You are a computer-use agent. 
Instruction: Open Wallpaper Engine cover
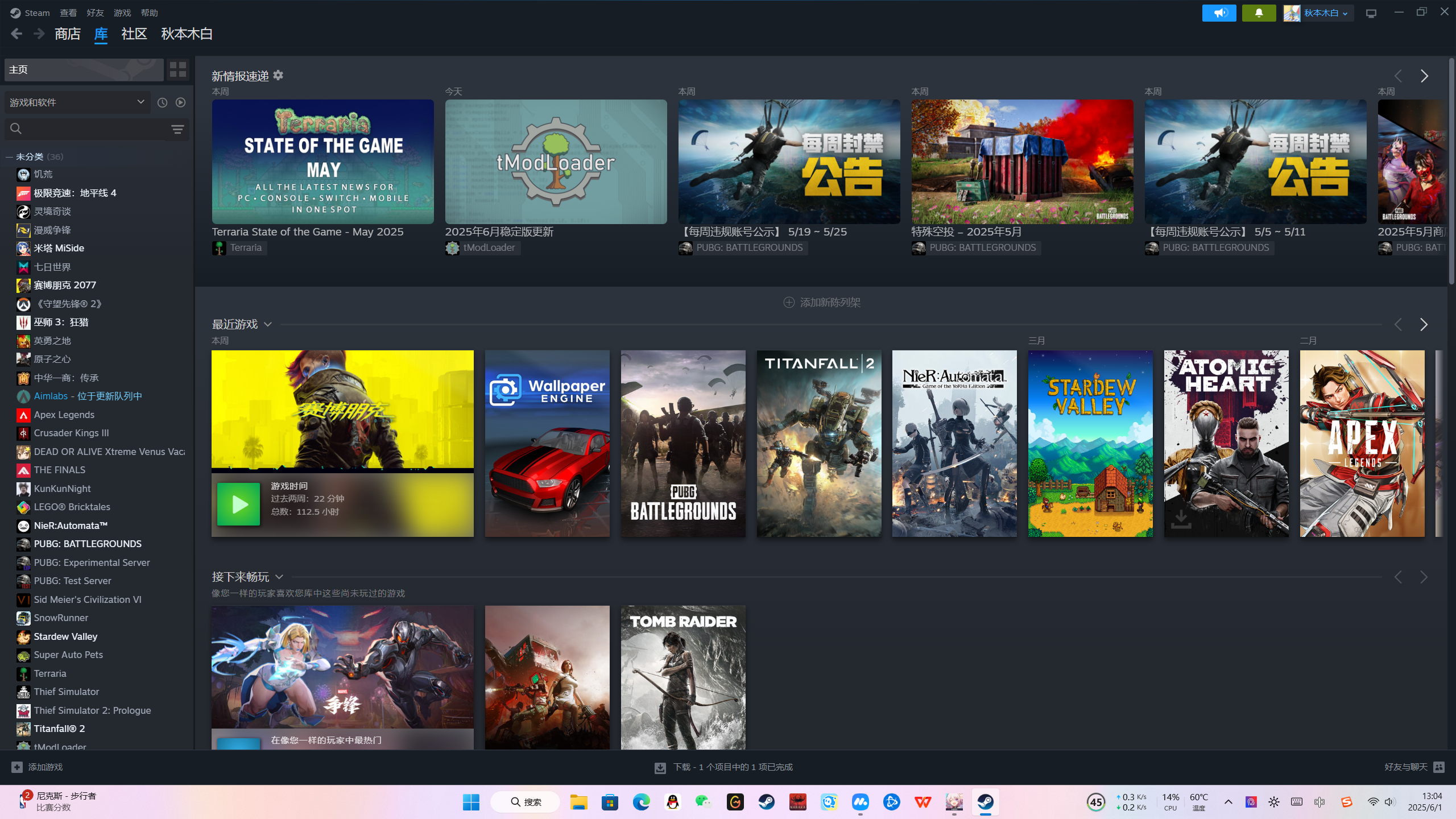547,444
